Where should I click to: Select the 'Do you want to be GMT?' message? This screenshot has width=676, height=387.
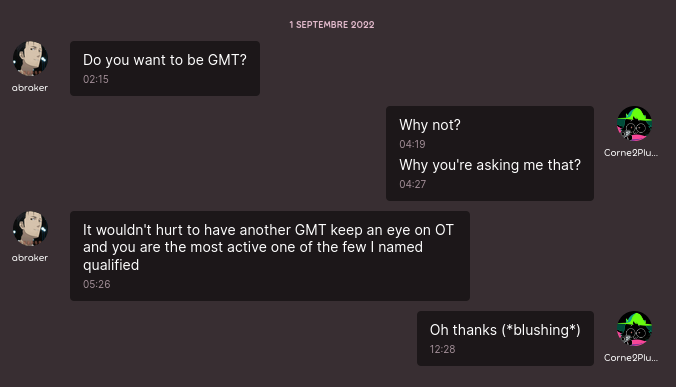pos(165,60)
